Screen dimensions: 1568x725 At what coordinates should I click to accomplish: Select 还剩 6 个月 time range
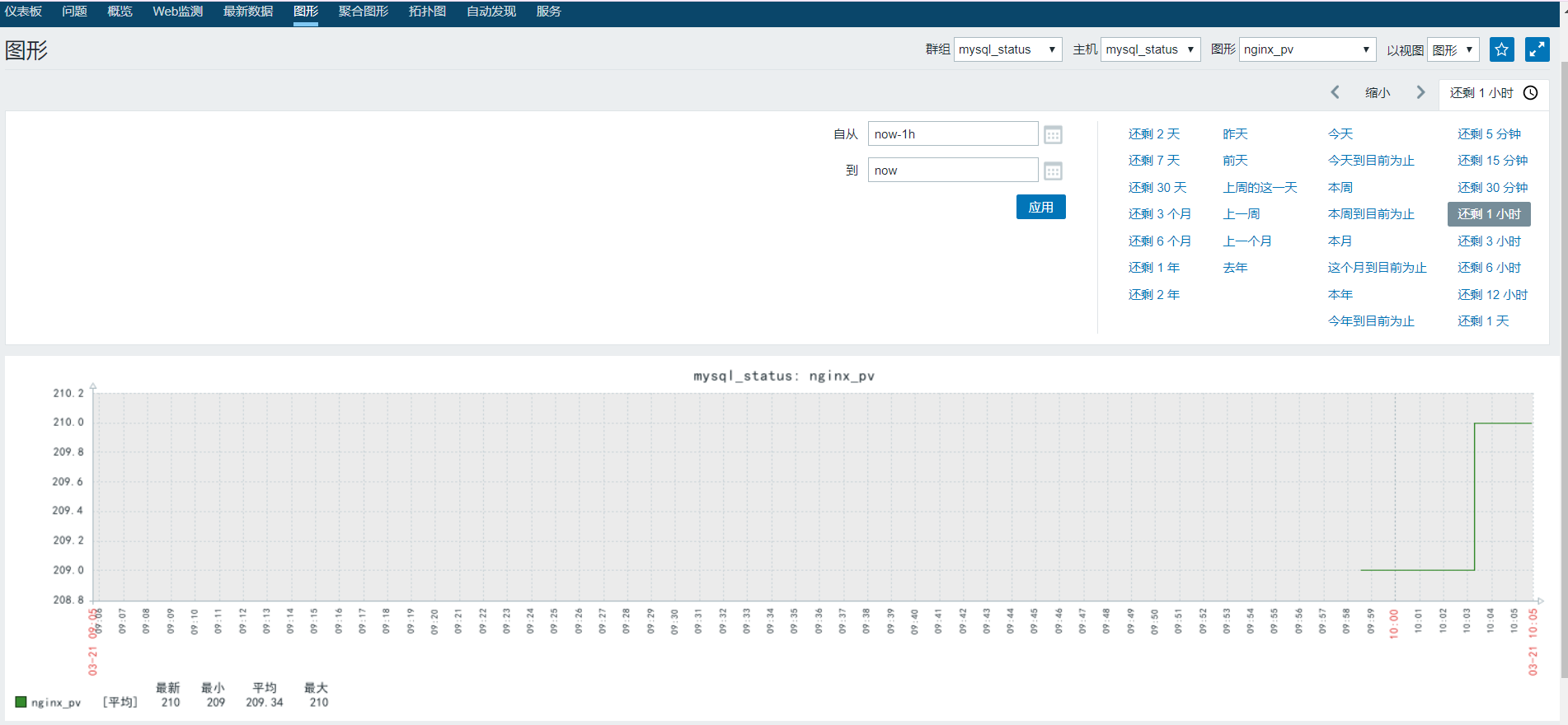pyautogui.click(x=1160, y=241)
